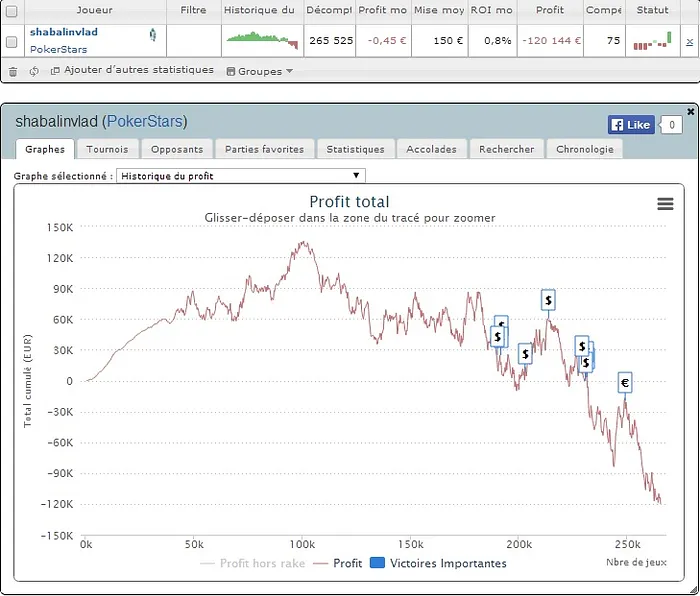
Task: Click the mini profit history sparkline
Action: coord(261,40)
